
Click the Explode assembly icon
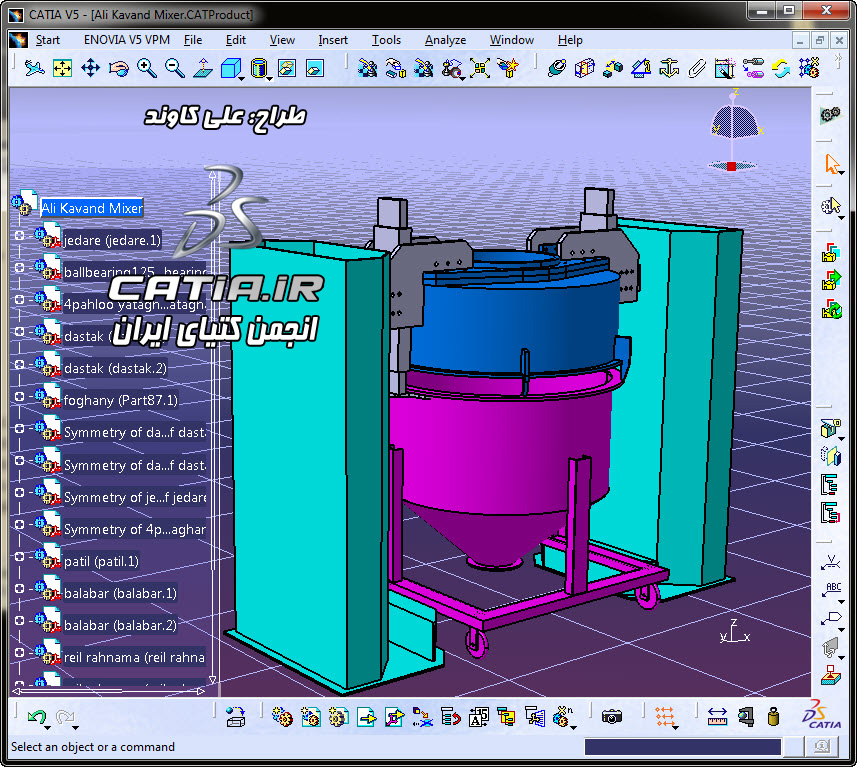click(x=479, y=68)
